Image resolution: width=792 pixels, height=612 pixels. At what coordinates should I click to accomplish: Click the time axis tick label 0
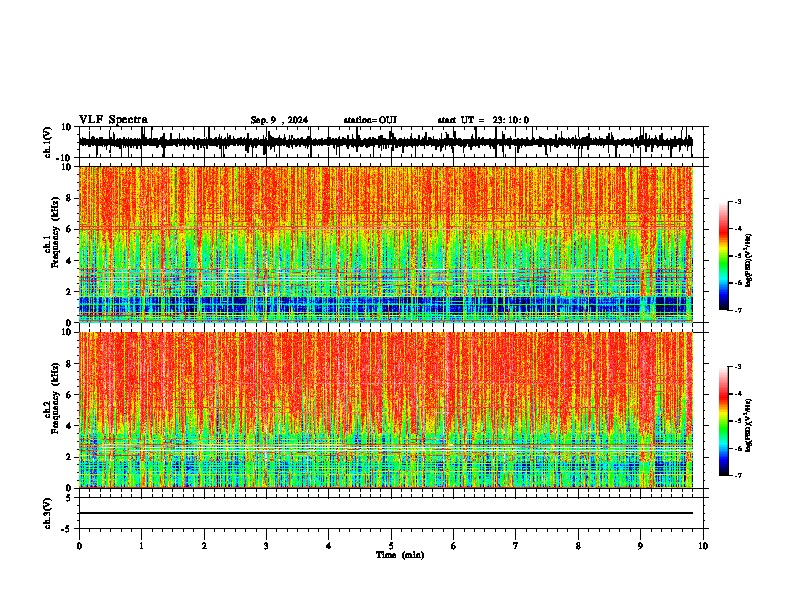[x=79, y=546]
